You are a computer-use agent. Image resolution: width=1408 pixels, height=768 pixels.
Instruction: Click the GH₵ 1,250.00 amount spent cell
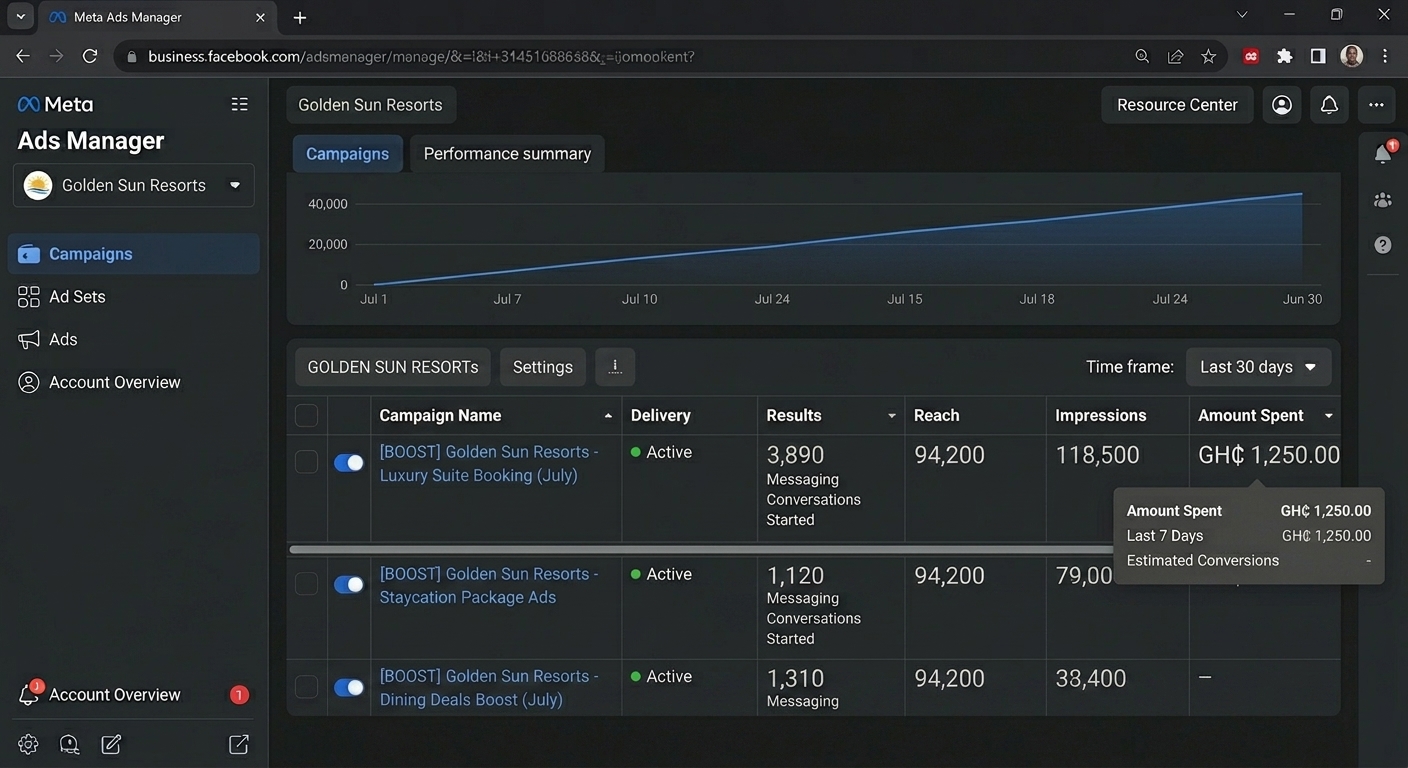(1269, 455)
